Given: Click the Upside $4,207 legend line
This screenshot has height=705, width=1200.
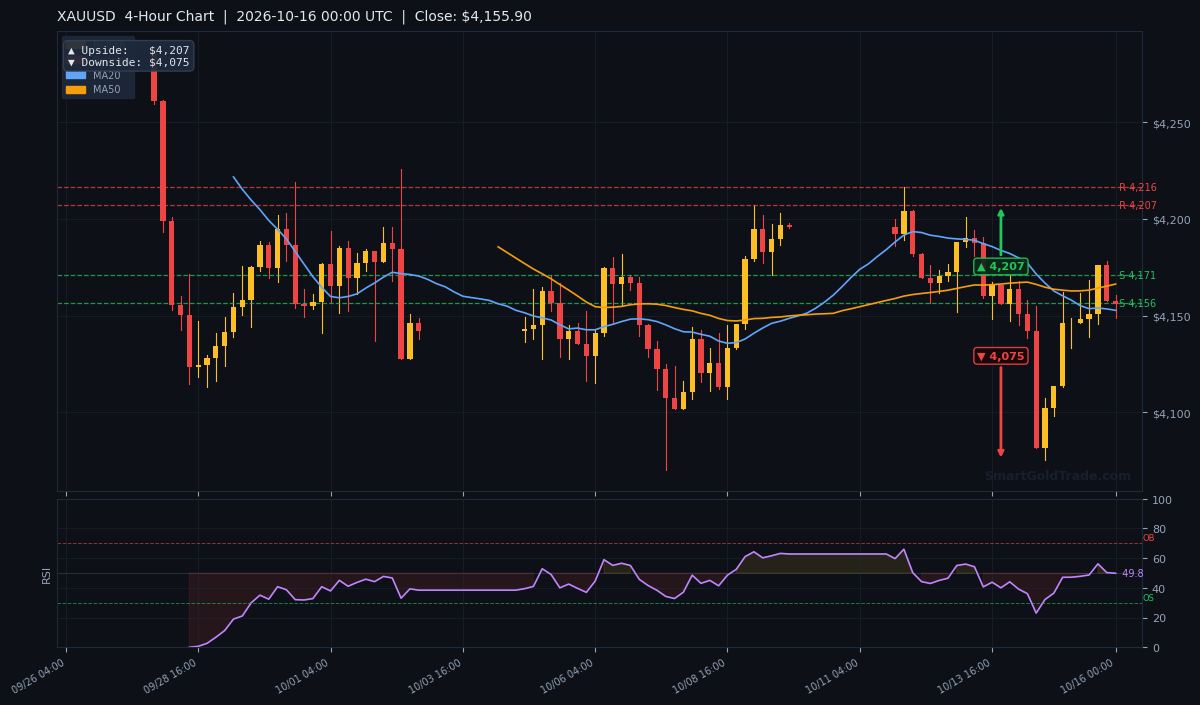Looking at the screenshot, I should [128, 50].
